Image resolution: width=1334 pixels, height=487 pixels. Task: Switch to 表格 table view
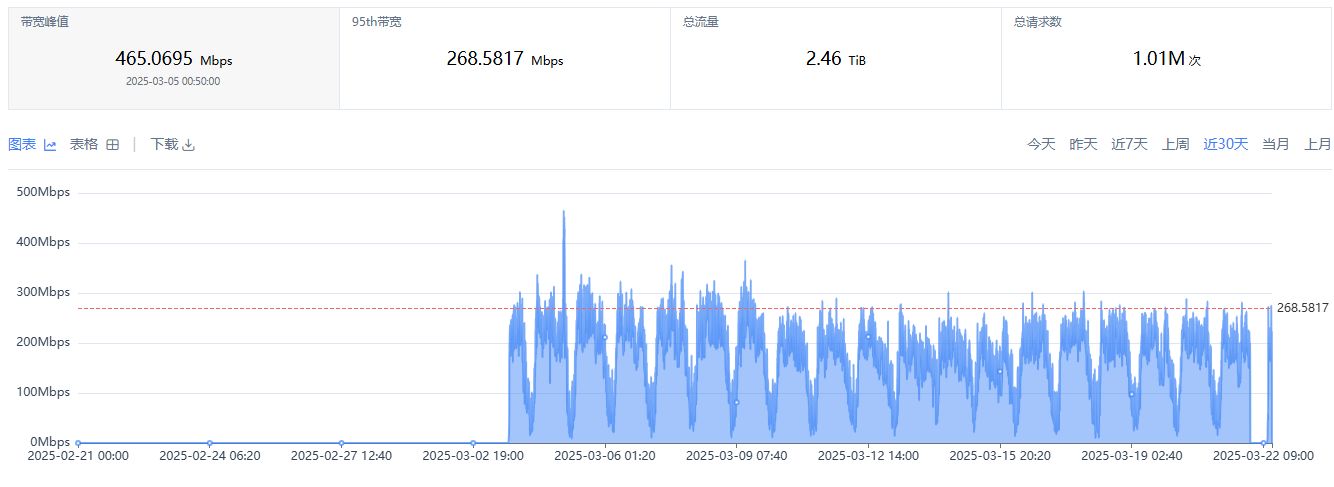[x=94, y=144]
